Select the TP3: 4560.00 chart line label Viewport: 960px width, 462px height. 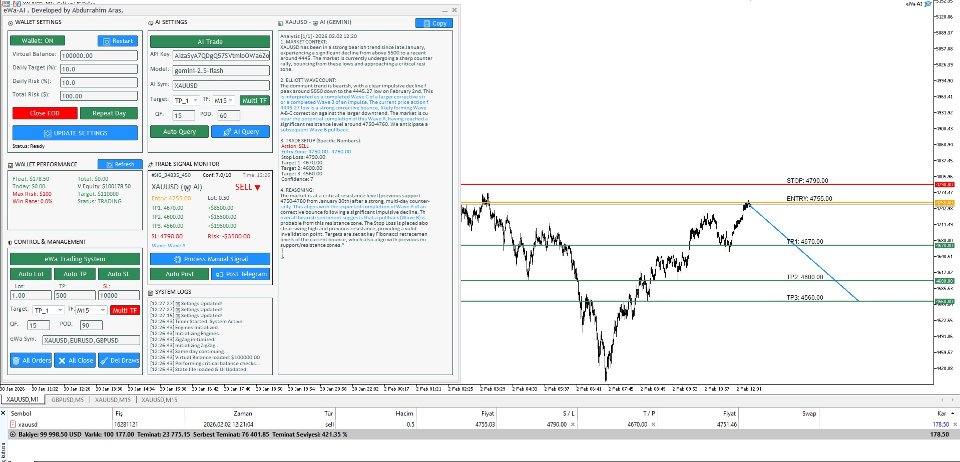pyautogui.click(x=804, y=297)
